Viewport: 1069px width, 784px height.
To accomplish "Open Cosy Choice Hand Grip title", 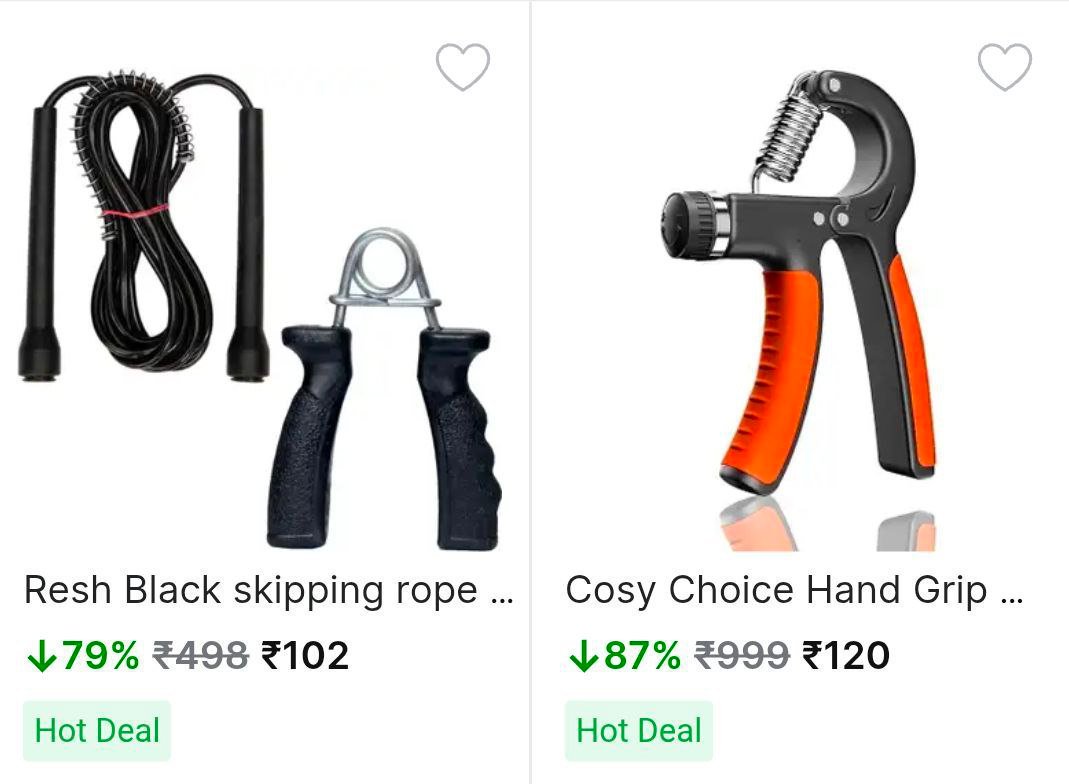I will point(777,590).
